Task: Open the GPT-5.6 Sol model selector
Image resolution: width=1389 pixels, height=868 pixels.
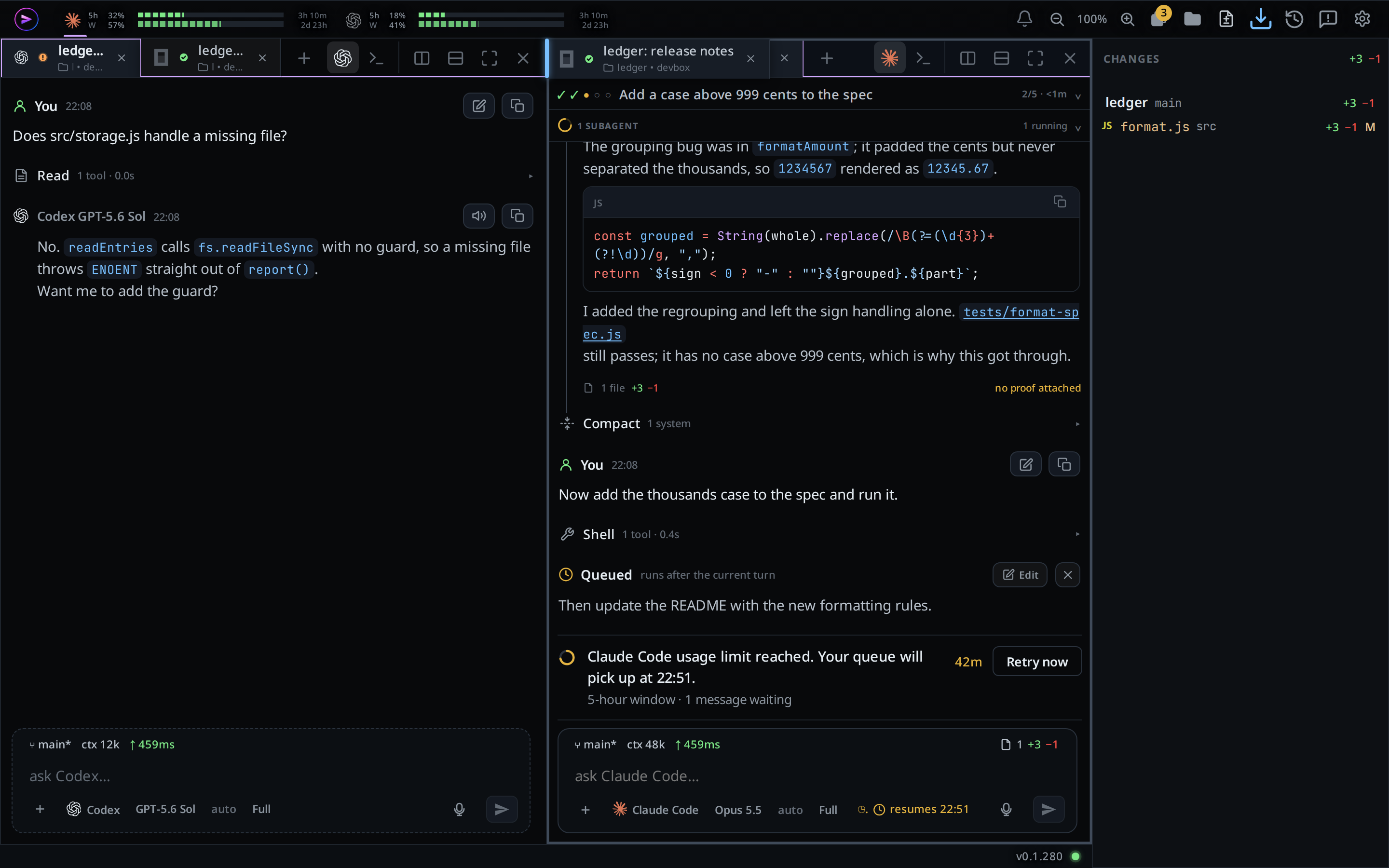Action: [165, 809]
